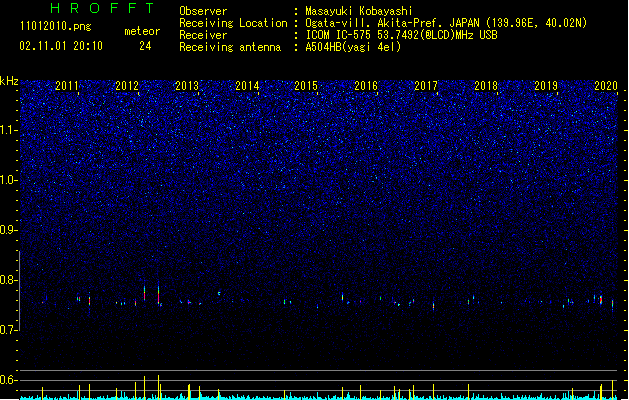Click ICOM IC-575 53.7492 MHz USB text
This screenshot has height=400, width=629.
tap(402, 35)
